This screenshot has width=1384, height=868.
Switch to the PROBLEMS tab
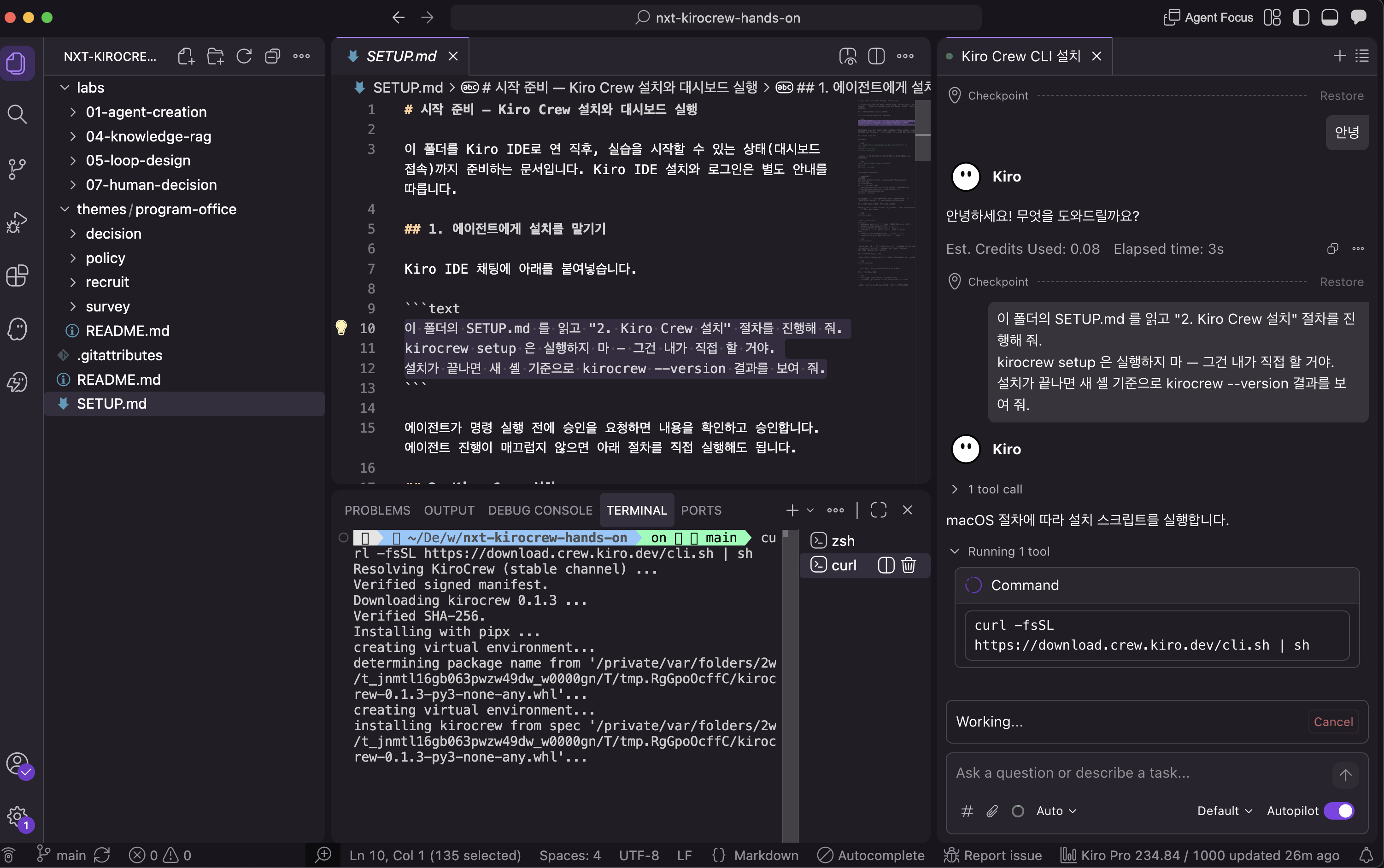pyautogui.click(x=377, y=510)
